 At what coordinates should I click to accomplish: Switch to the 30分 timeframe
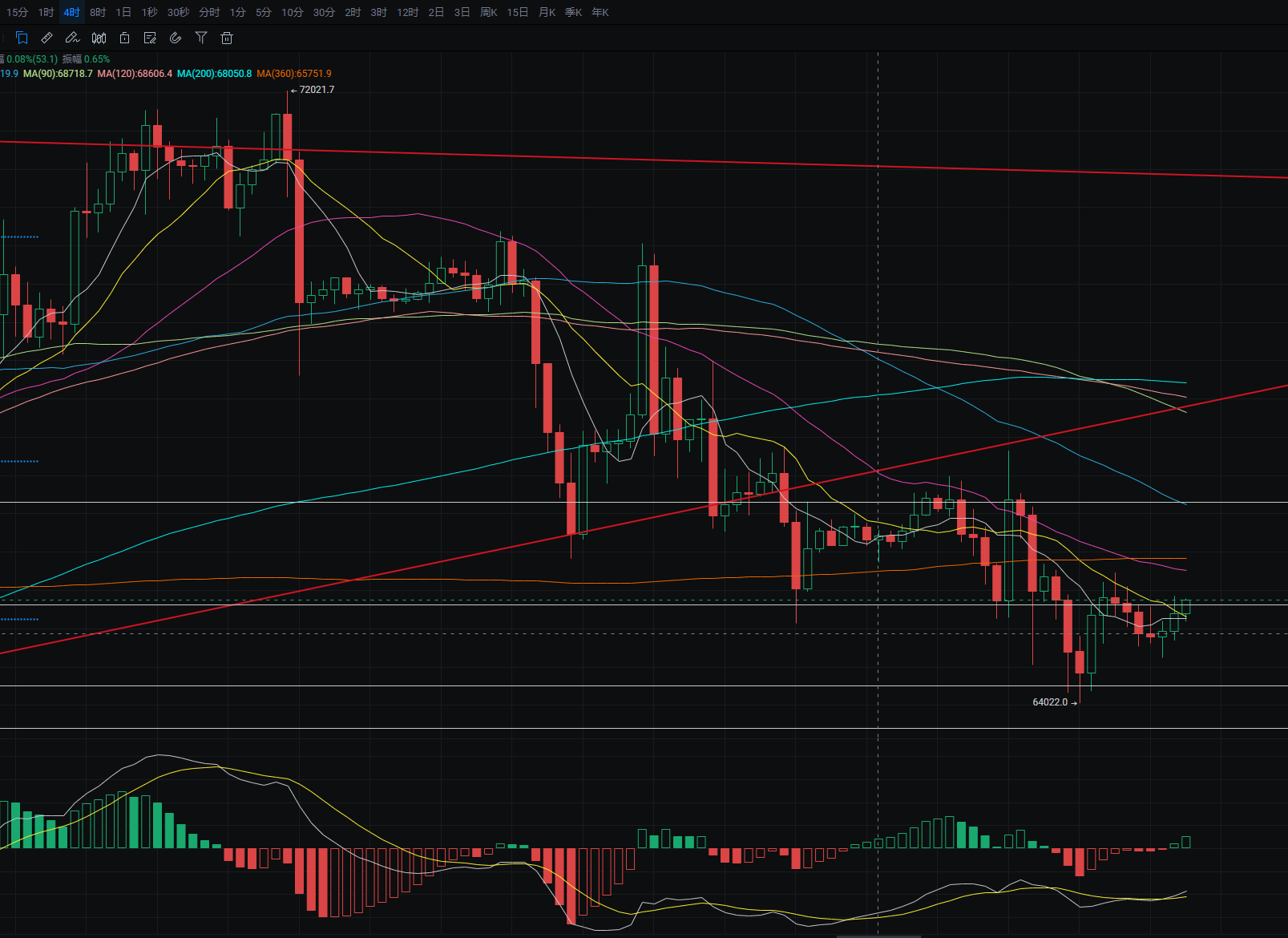[324, 12]
